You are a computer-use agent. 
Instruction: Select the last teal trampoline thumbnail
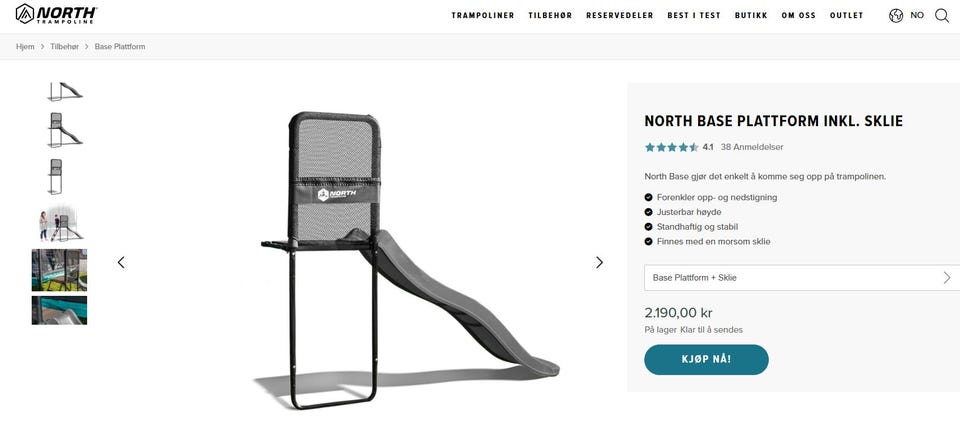pos(59,310)
